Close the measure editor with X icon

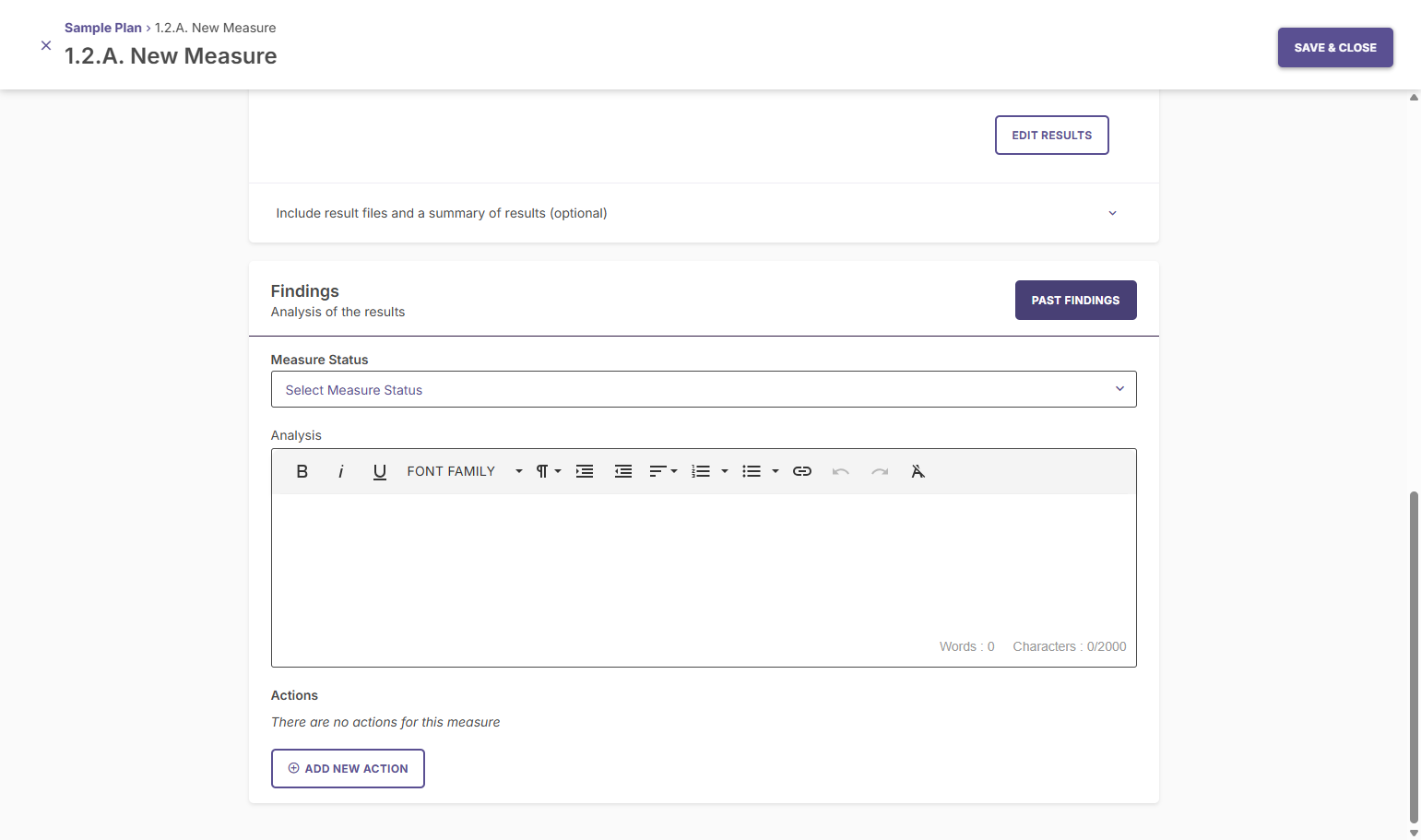tap(46, 45)
